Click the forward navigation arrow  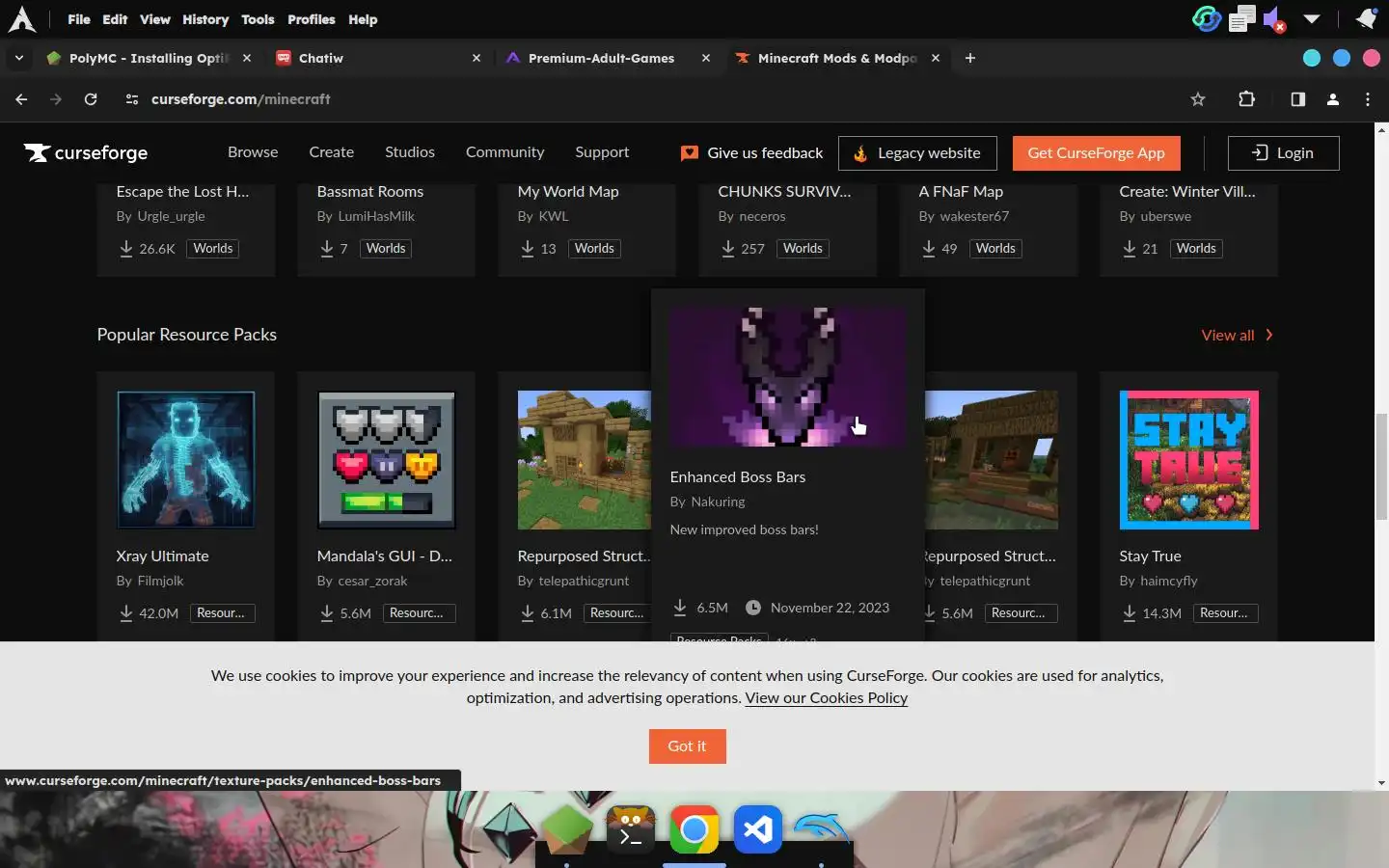tap(56, 98)
